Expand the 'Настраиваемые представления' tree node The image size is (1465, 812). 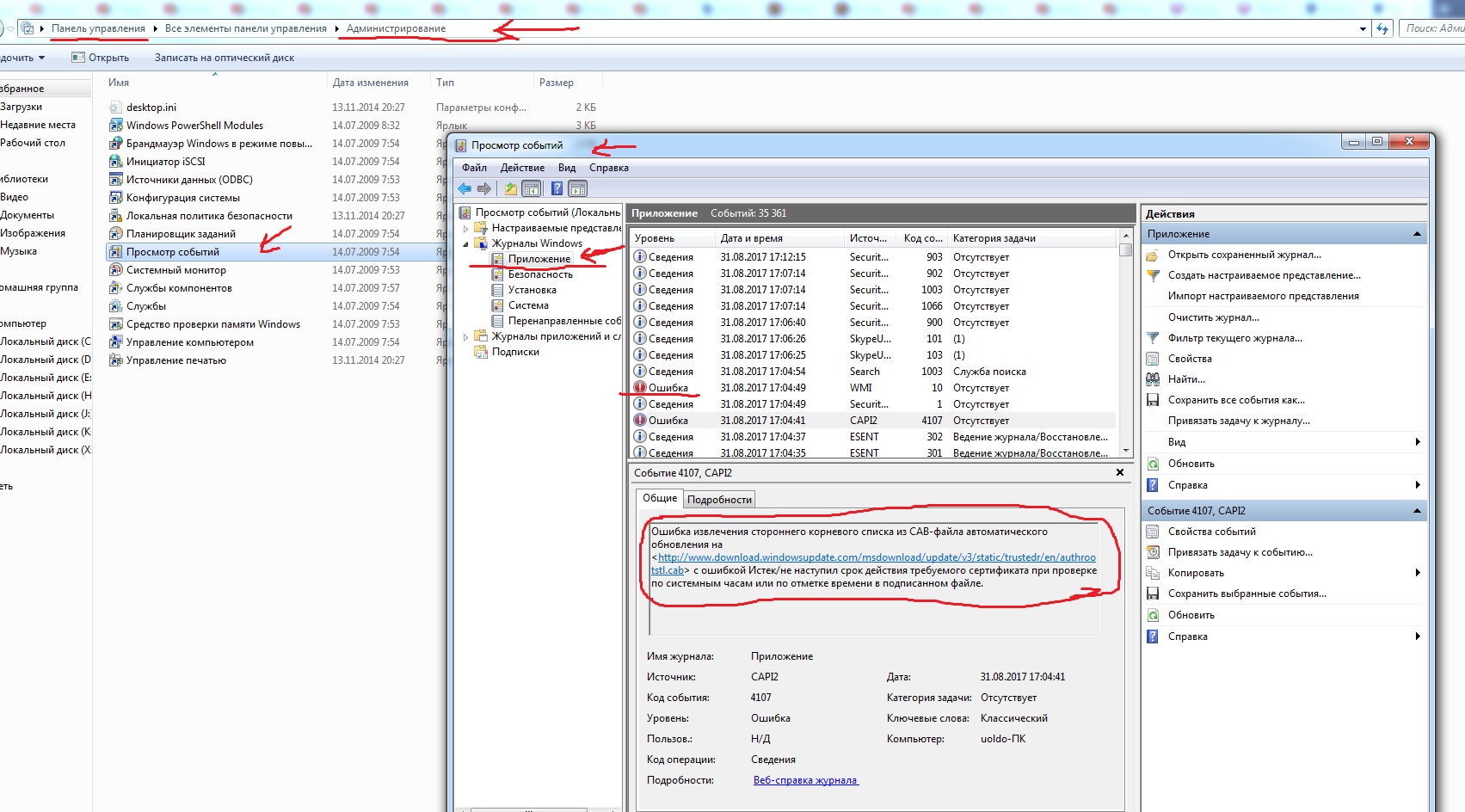(466, 229)
